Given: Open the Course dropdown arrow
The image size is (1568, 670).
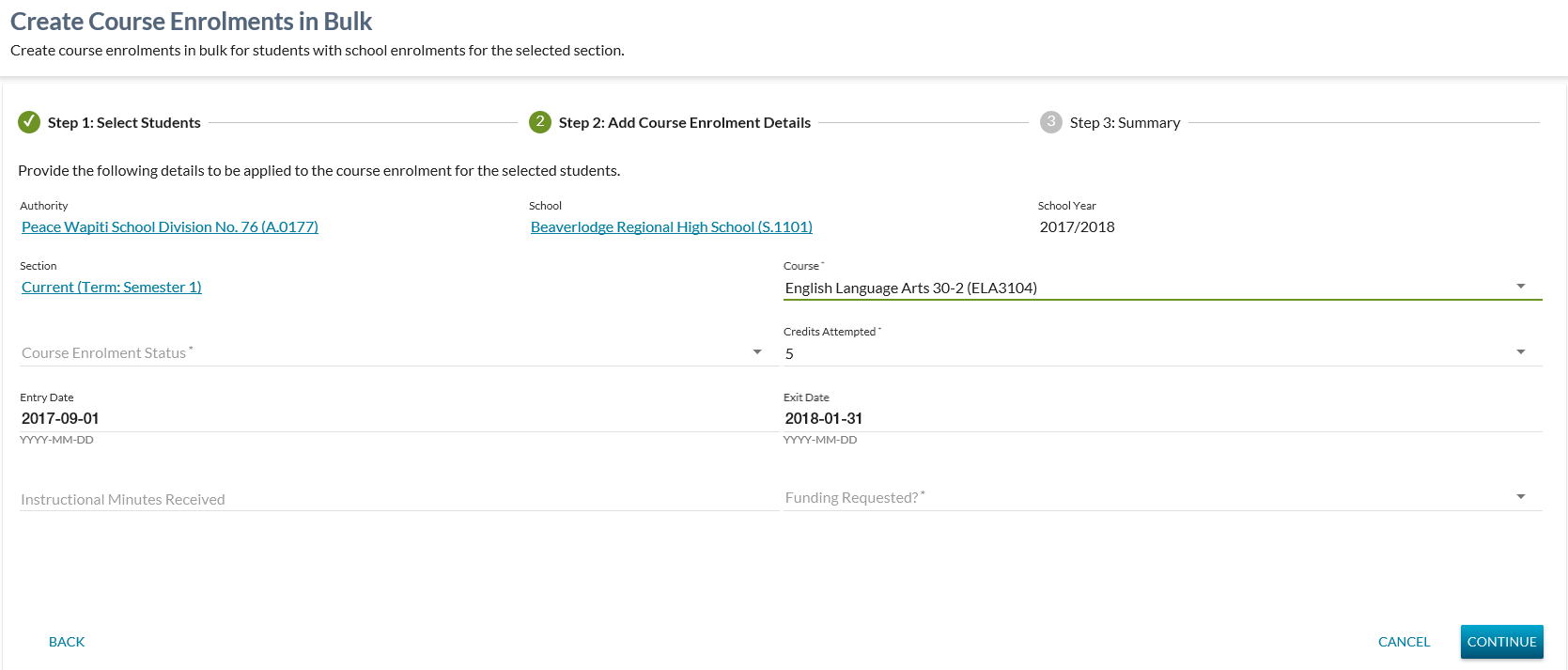Looking at the screenshot, I should 1520,287.
